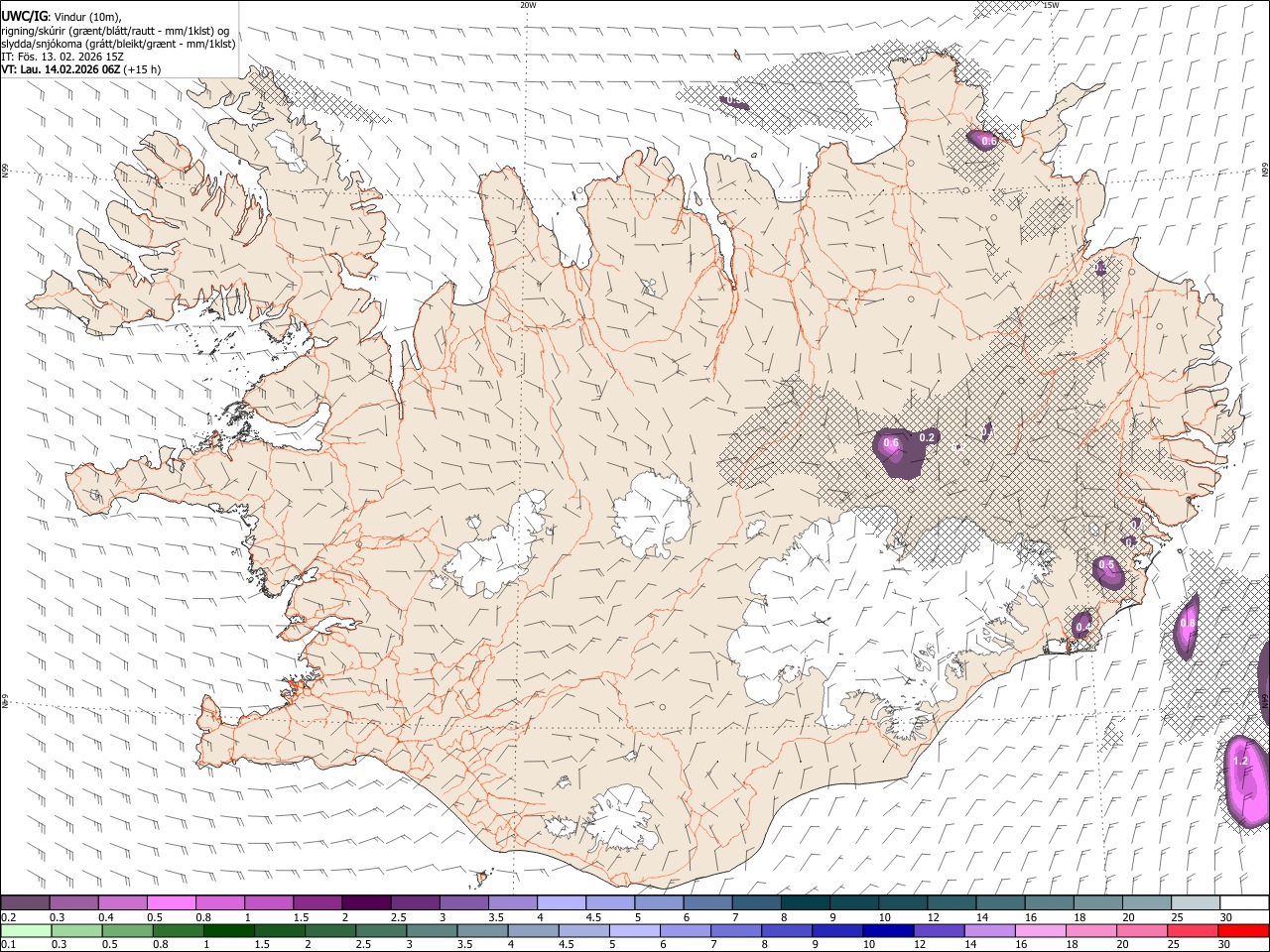Screen dimensions: 1270x952
Task: Click the 0.6 label in the northeast purple blob
Action: coord(988,141)
